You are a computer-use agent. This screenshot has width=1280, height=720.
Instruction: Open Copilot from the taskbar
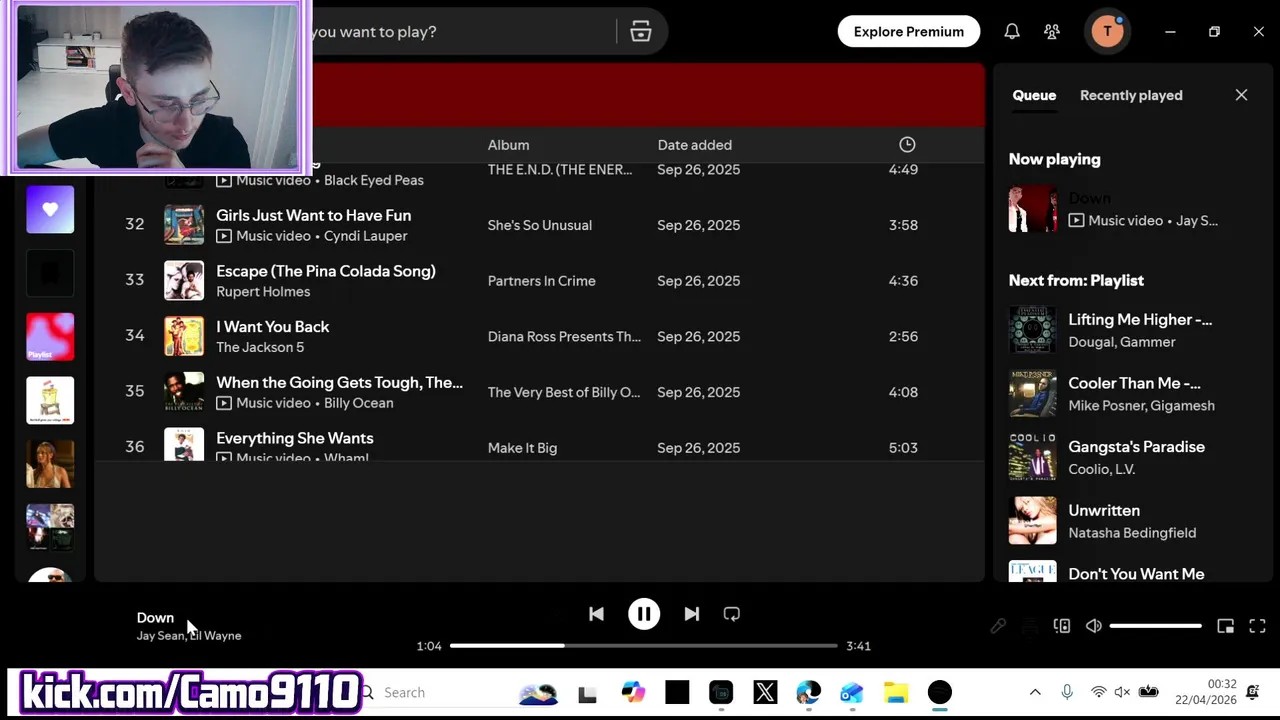[634, 692]
